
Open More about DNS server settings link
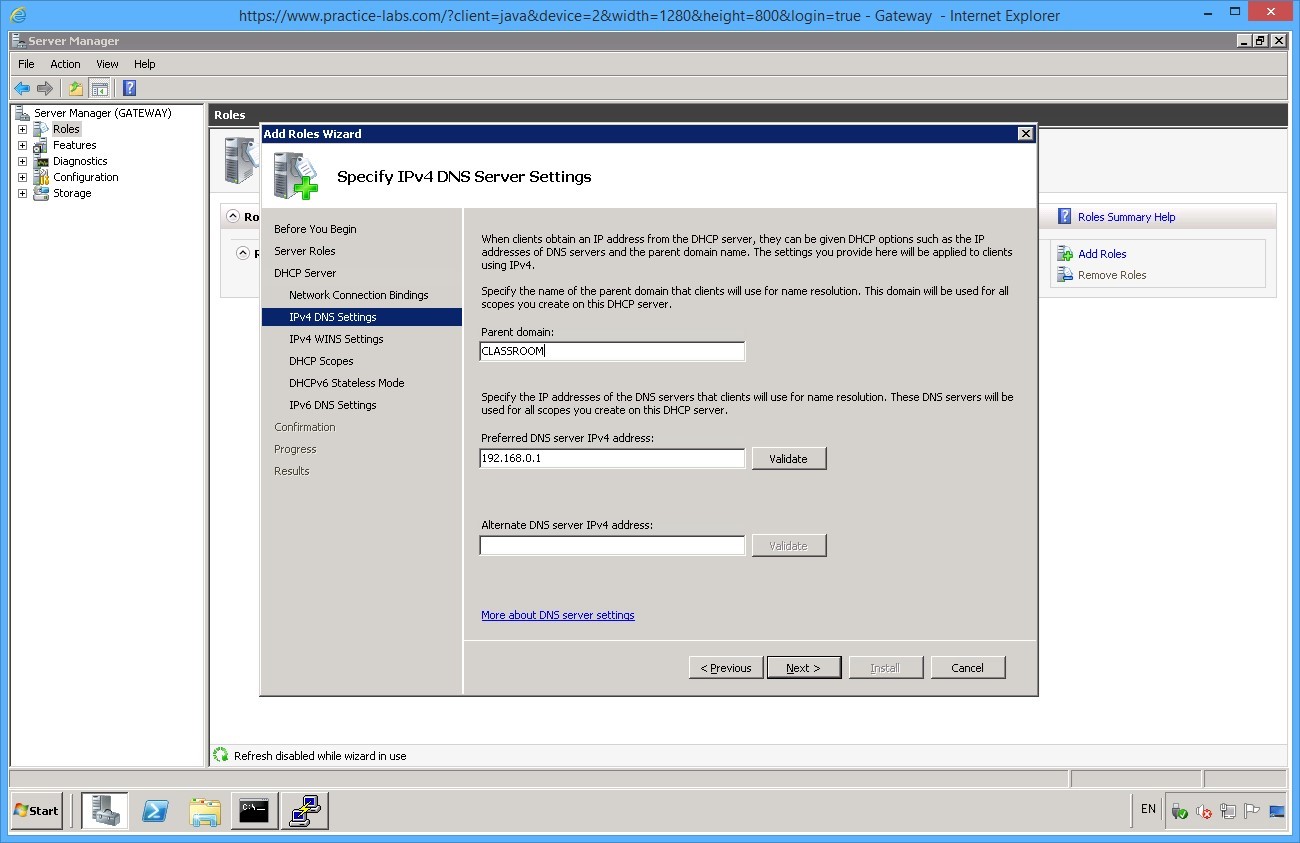557,615
